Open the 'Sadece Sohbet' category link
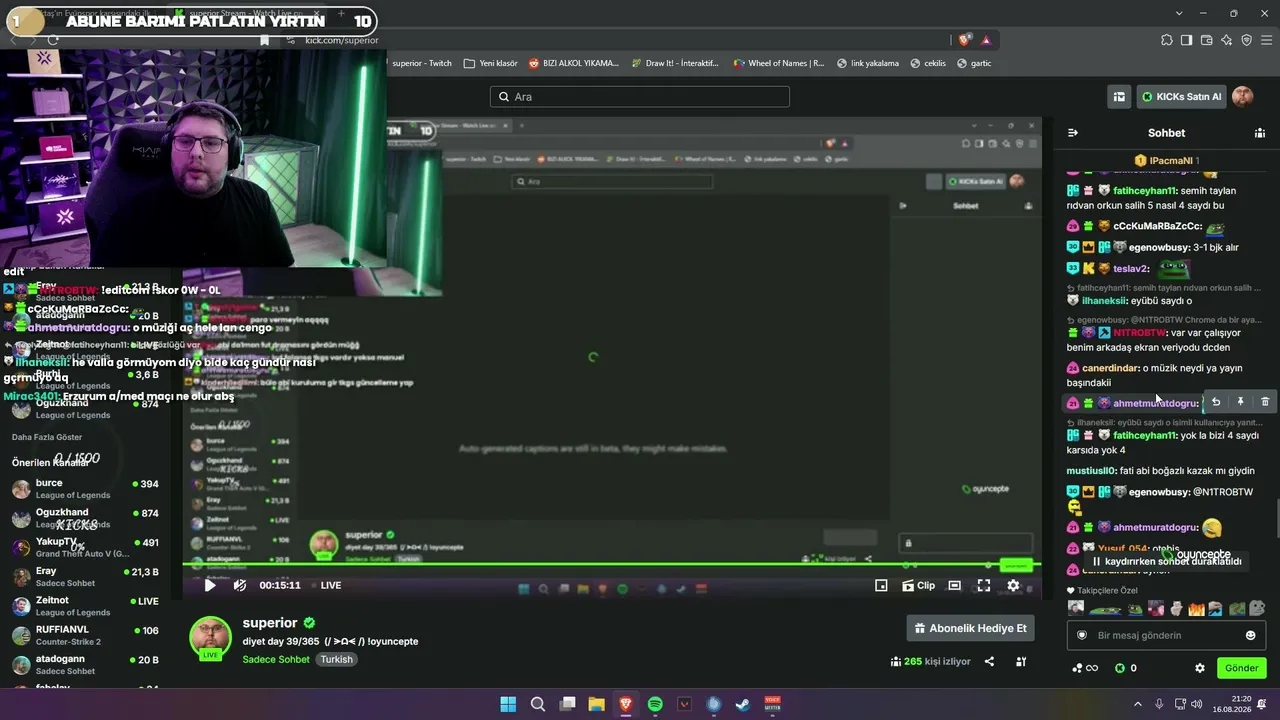Screen dimensions: 1280x720 coord(276,660)
